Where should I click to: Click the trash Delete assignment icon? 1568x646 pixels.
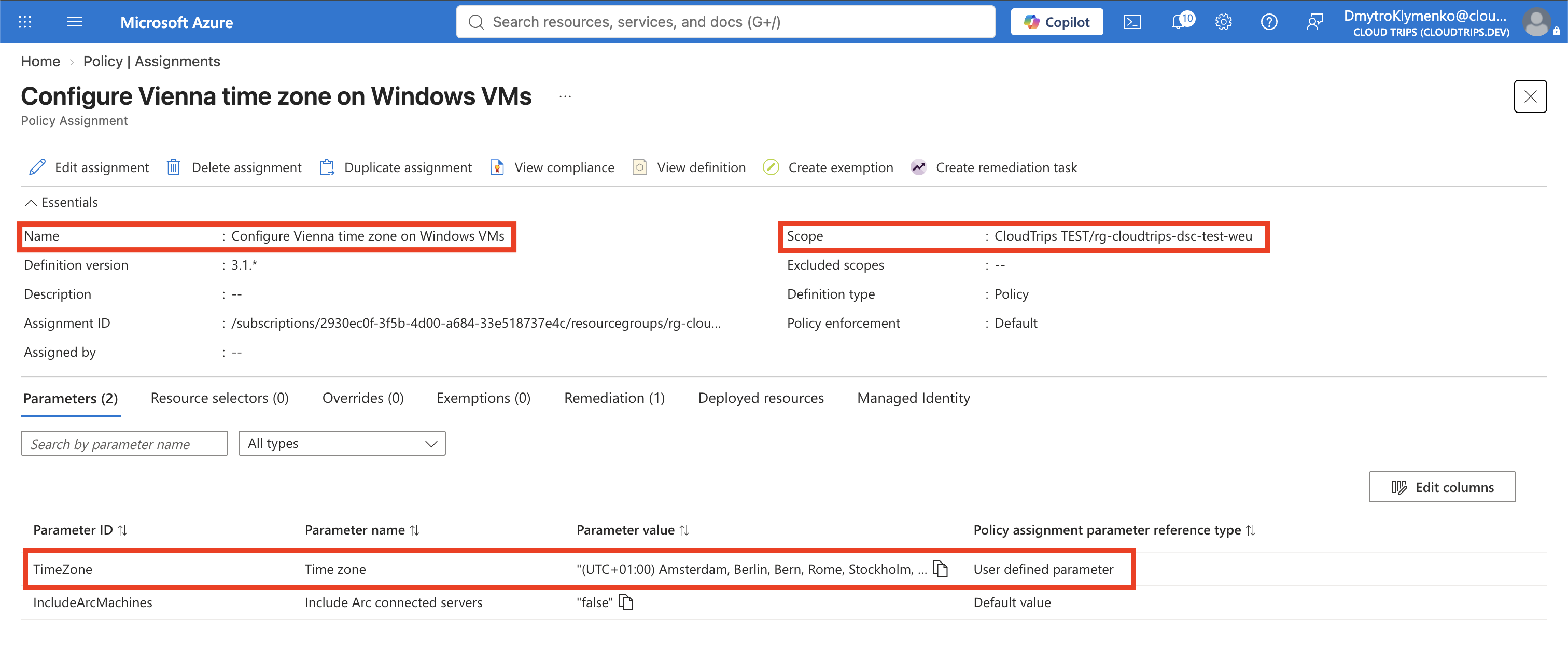(x=174, y=167)
